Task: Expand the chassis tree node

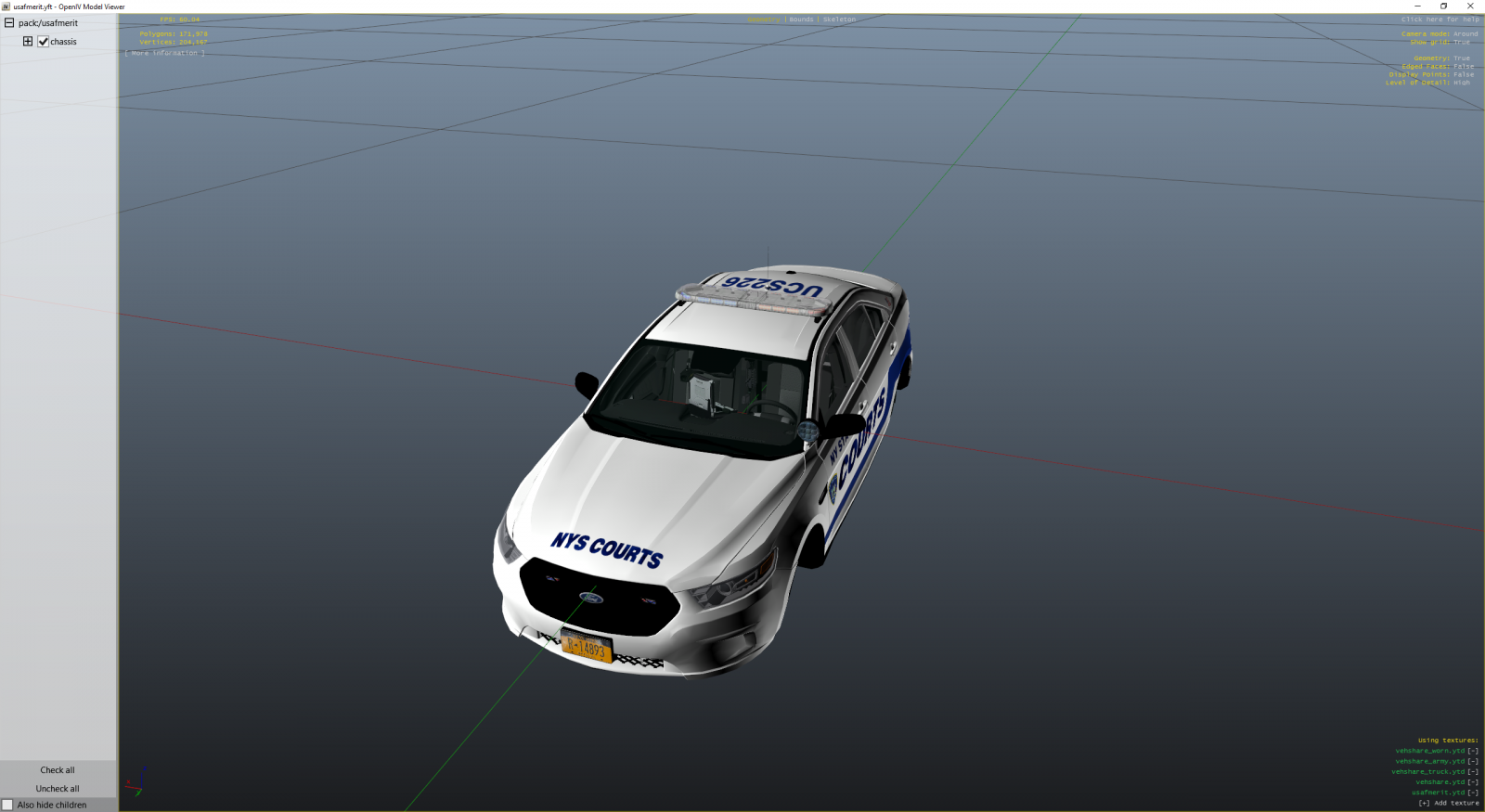Action: point(28,42)
